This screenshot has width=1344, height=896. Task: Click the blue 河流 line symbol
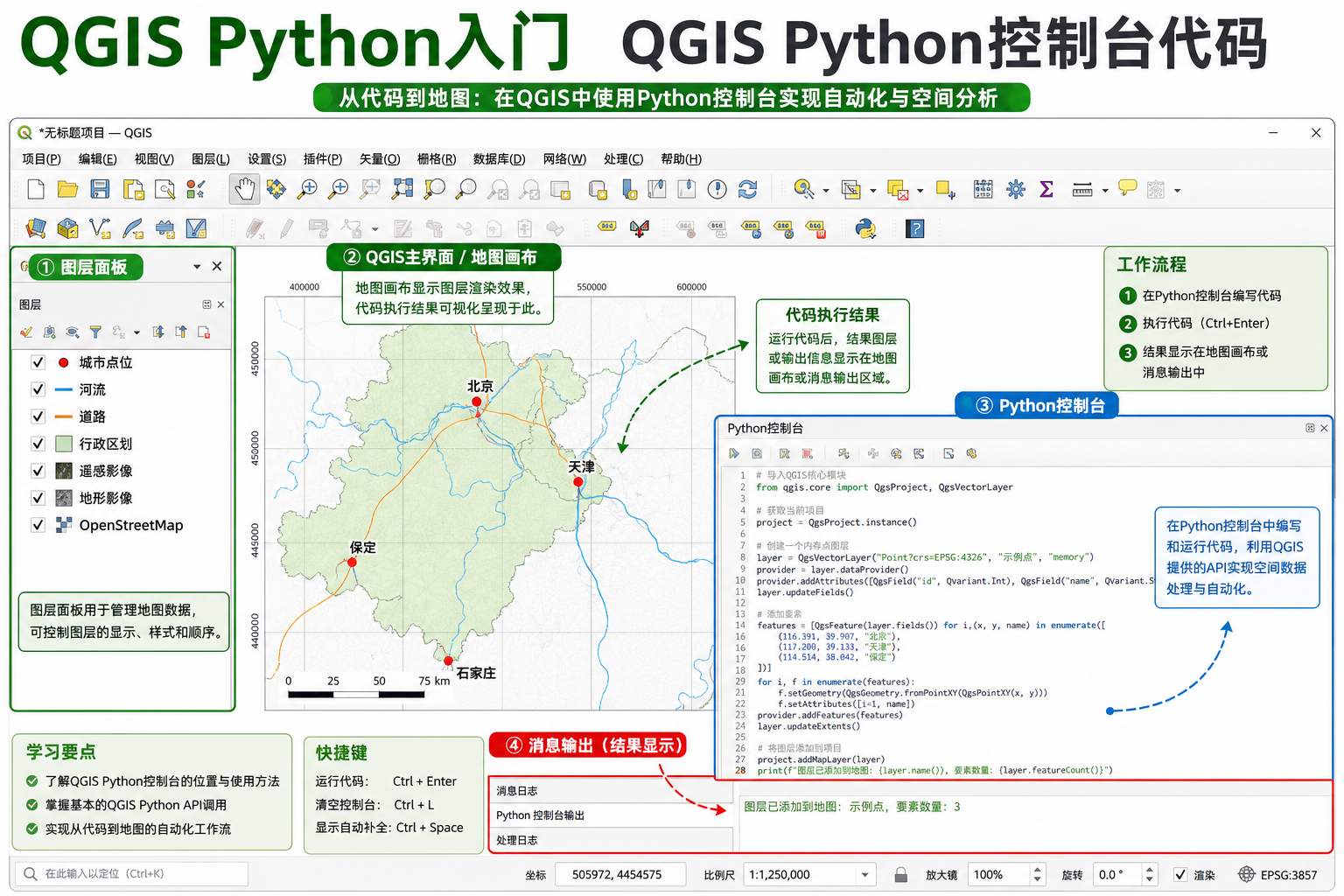tap(63, 389)
